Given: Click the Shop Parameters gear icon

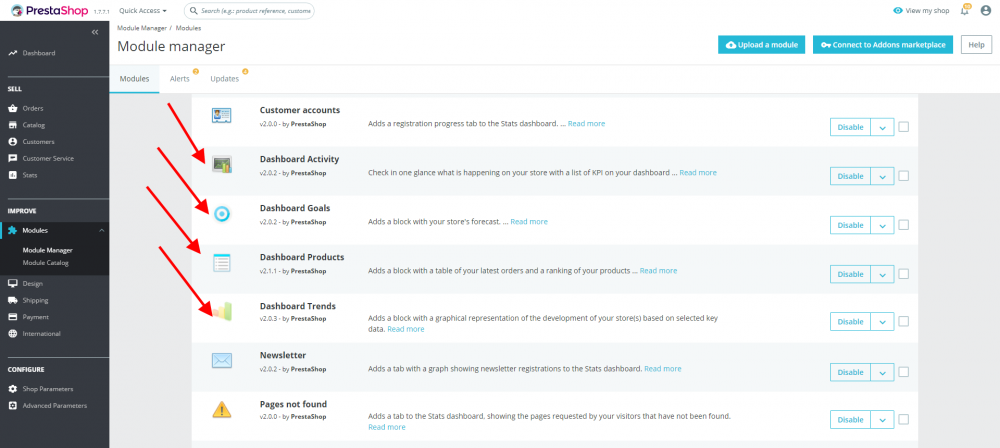Looking at the screenshot, I should [12, 389].
